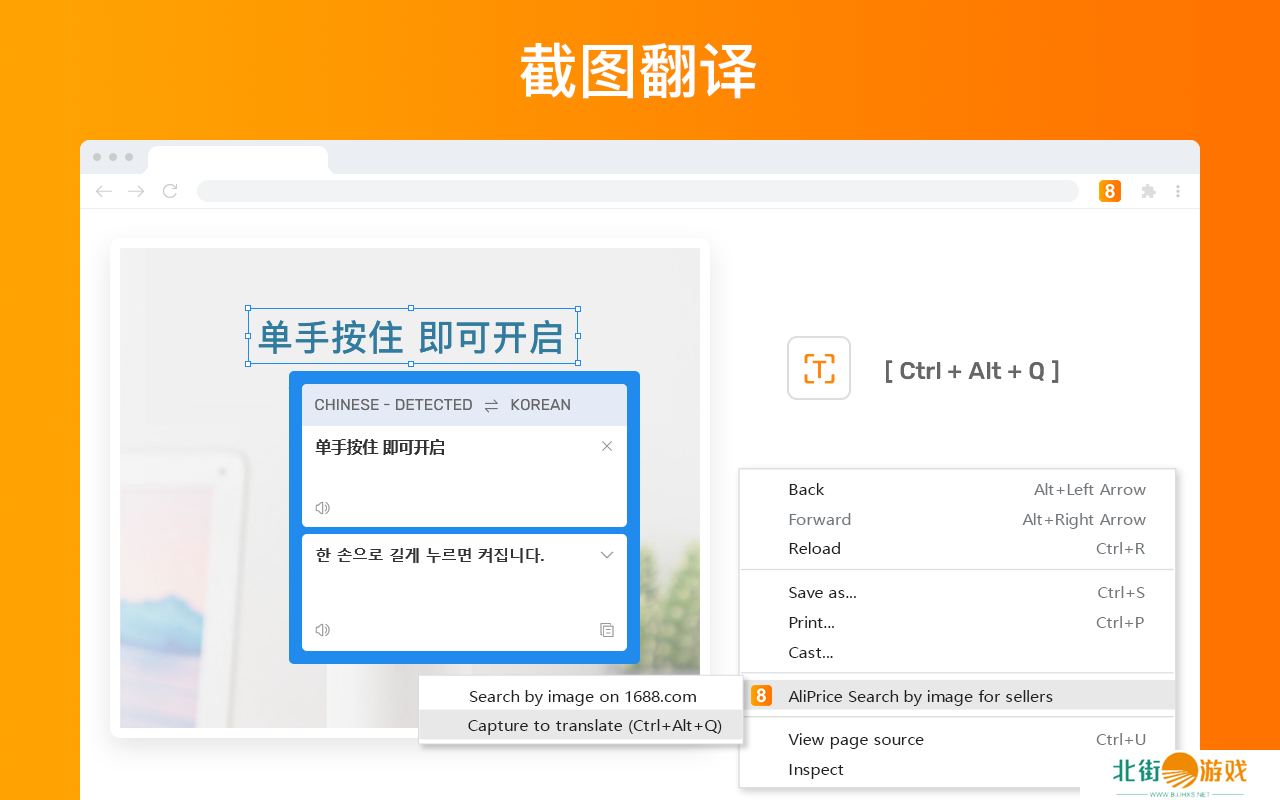Viewport: 1280px width, 800px height.
Task: Click View page source in context menu
Action: point(856,740)
